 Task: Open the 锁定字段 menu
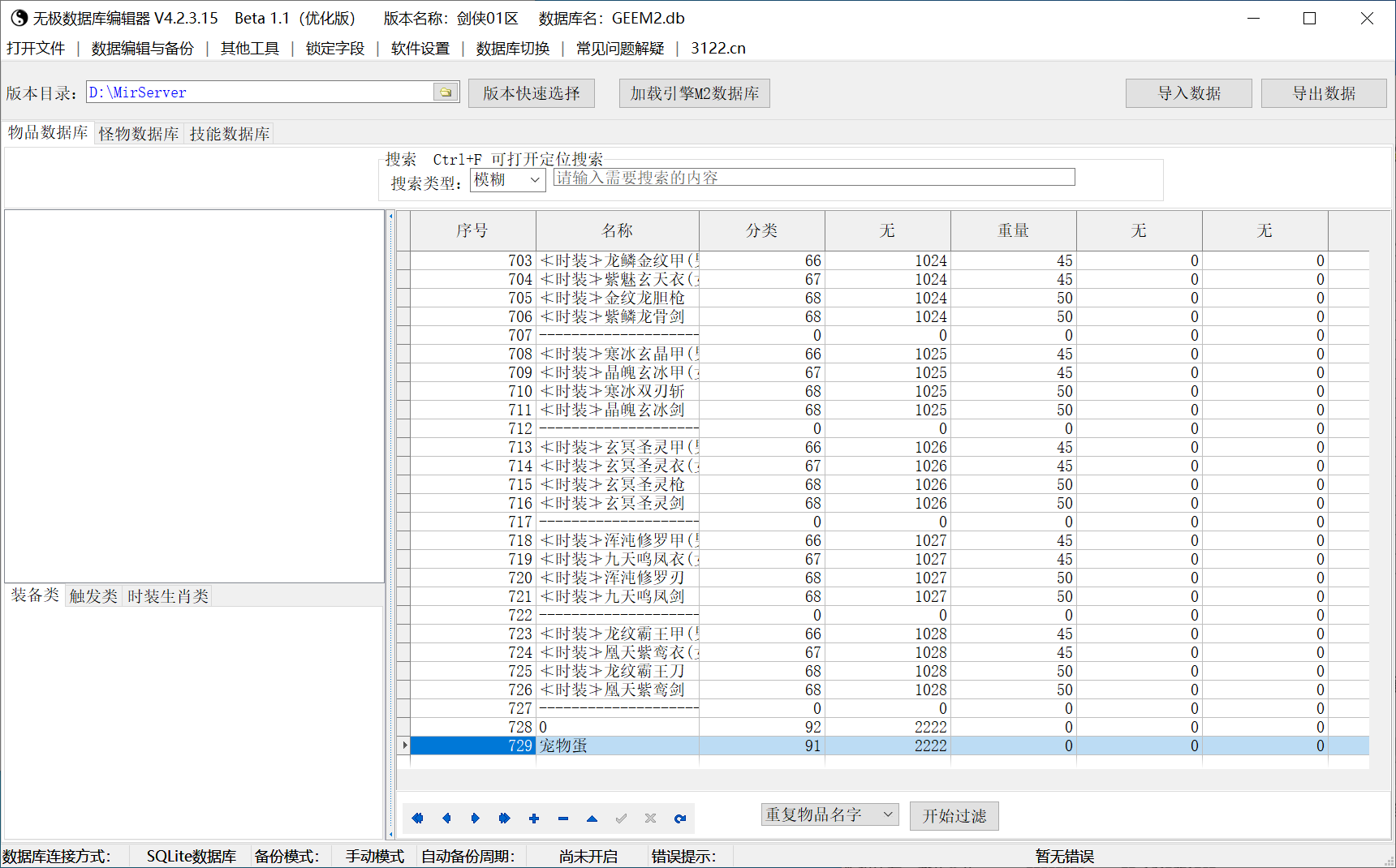(335, 48)
